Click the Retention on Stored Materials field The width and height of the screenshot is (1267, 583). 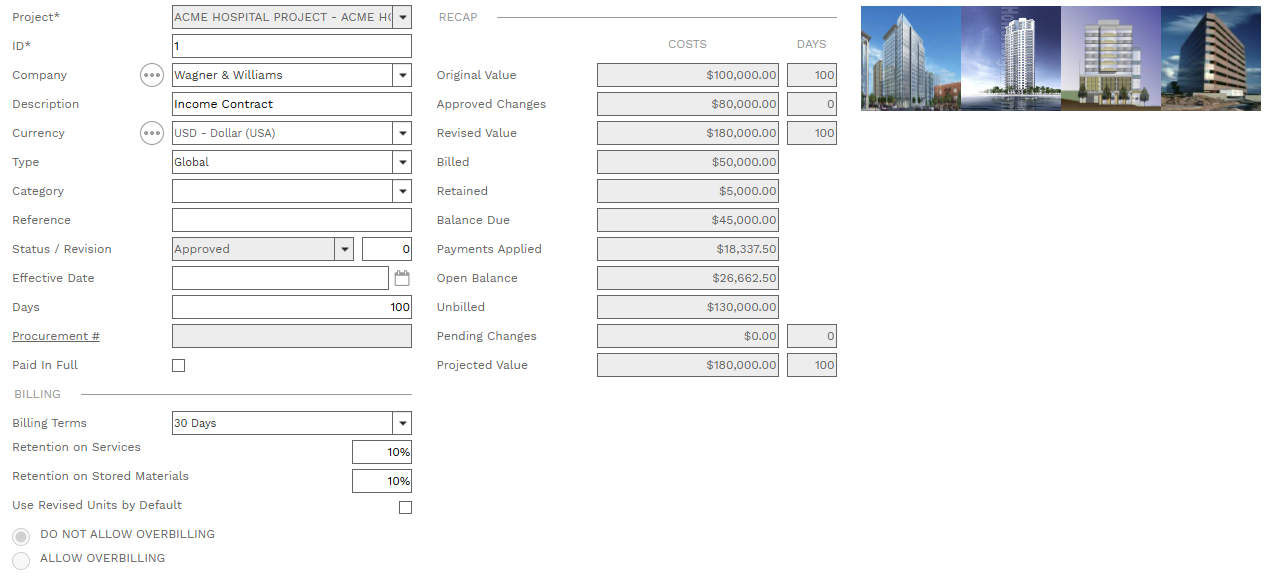381,481
